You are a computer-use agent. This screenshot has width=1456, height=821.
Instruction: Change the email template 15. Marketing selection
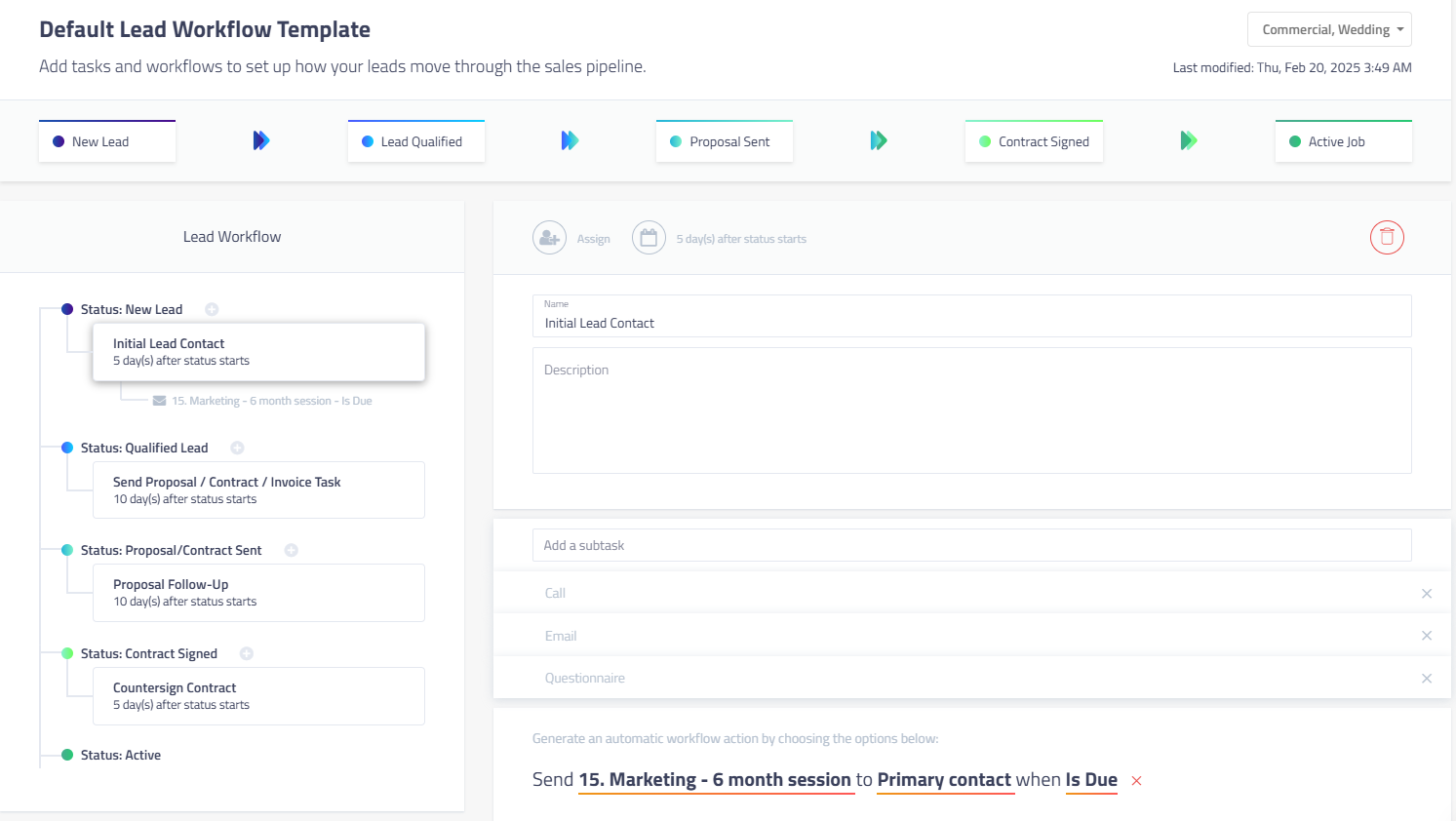pos(715,780)
